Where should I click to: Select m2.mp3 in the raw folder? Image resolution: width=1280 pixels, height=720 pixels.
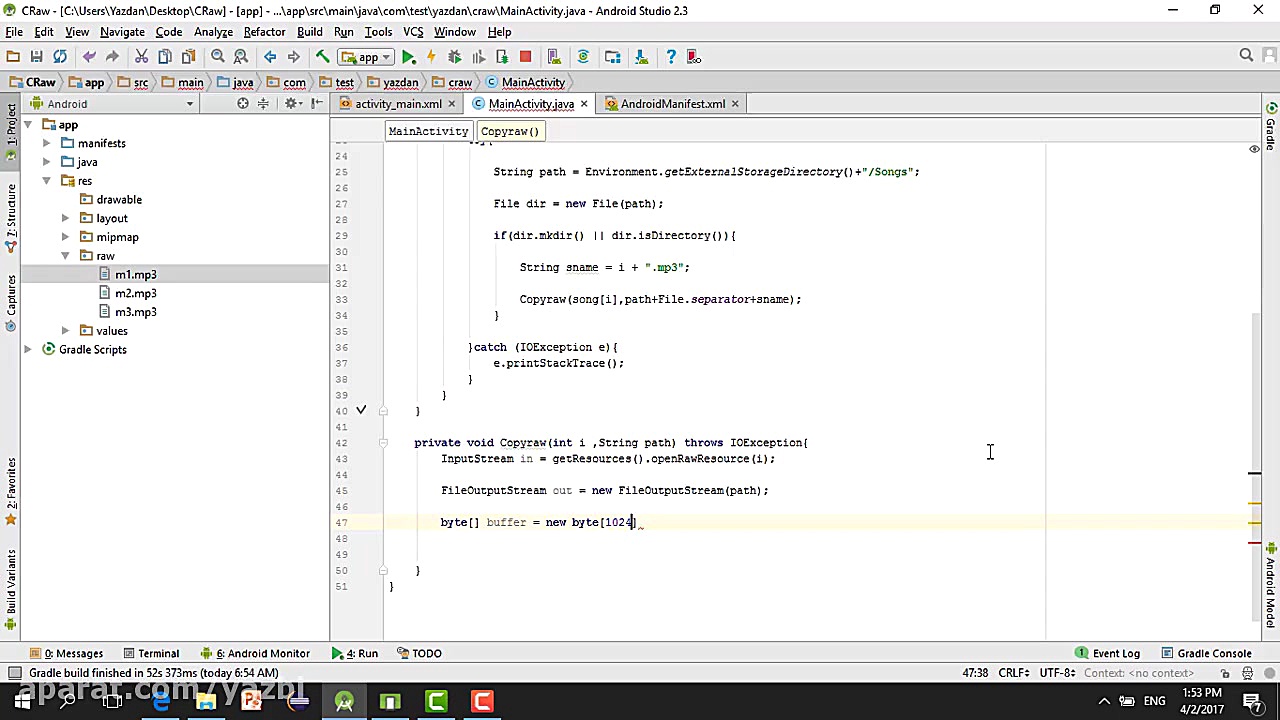[x=135, y=293]
